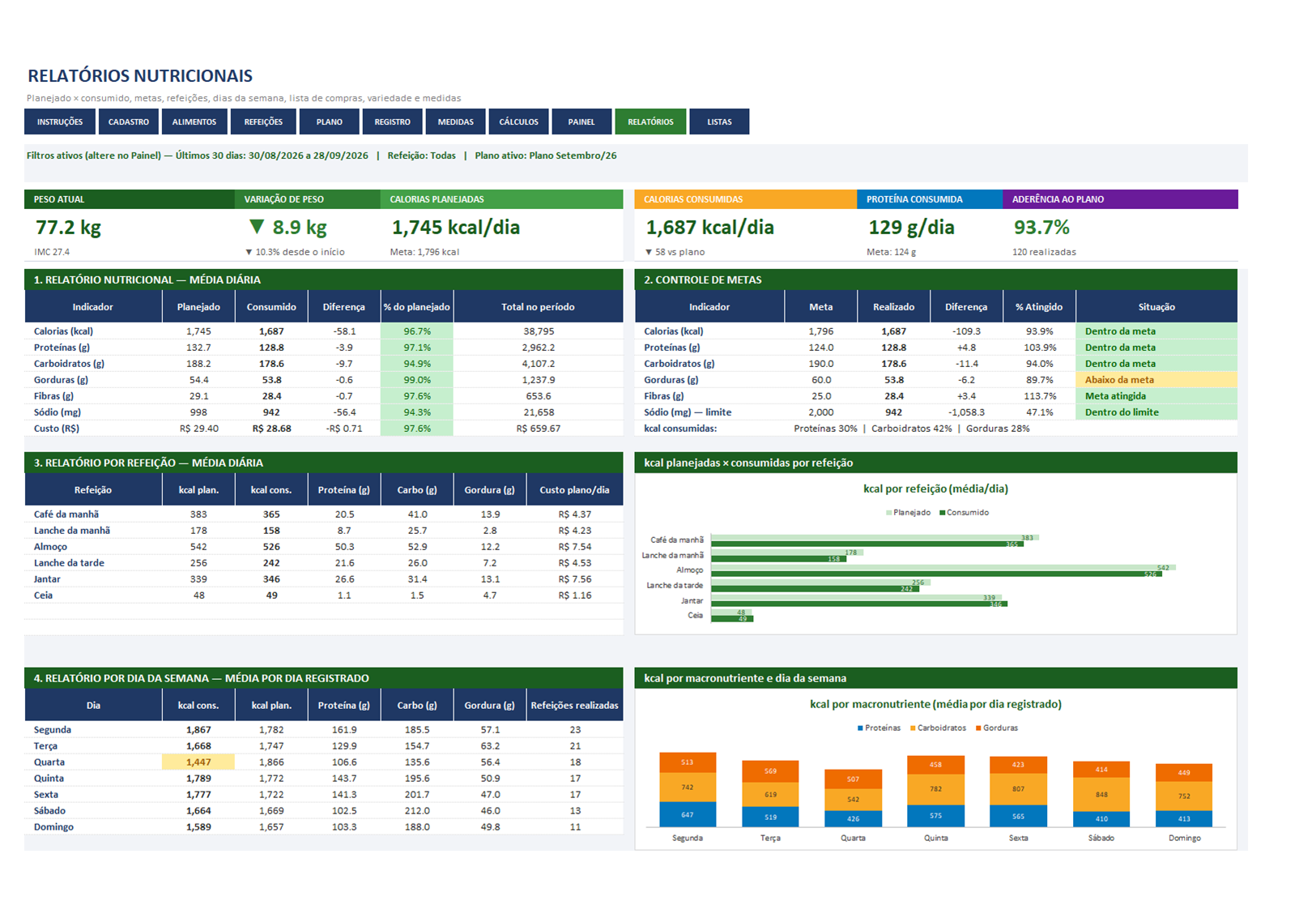Select the 'Abaixo da meta' status for Gorduras

(x=1156, y=380)
